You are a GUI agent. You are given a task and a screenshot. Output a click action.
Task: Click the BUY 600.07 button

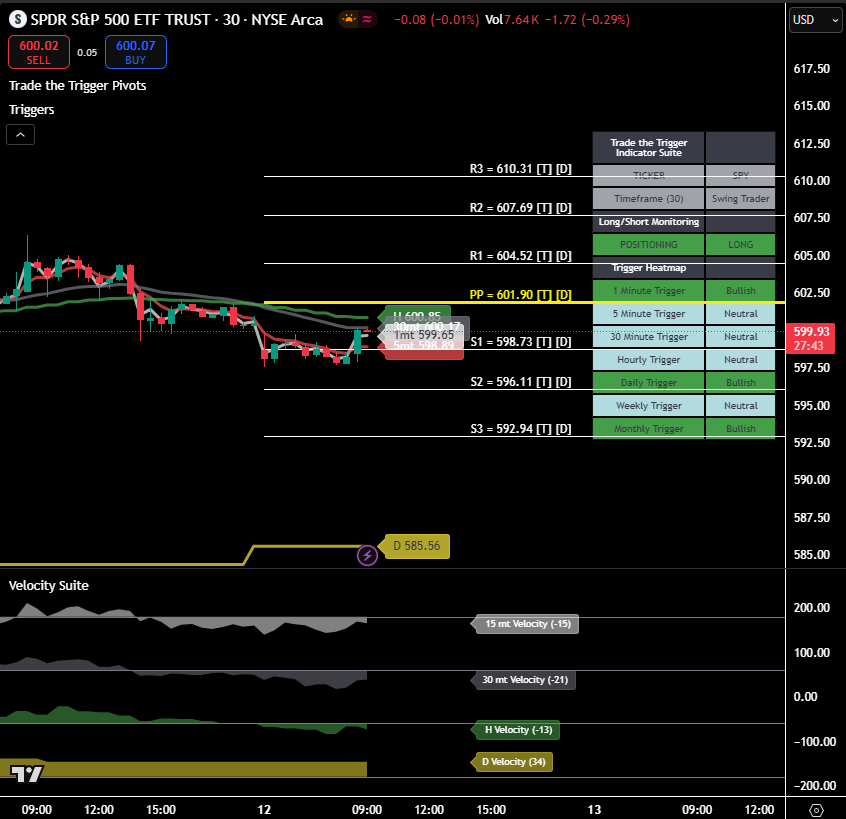tap(135, 52)
